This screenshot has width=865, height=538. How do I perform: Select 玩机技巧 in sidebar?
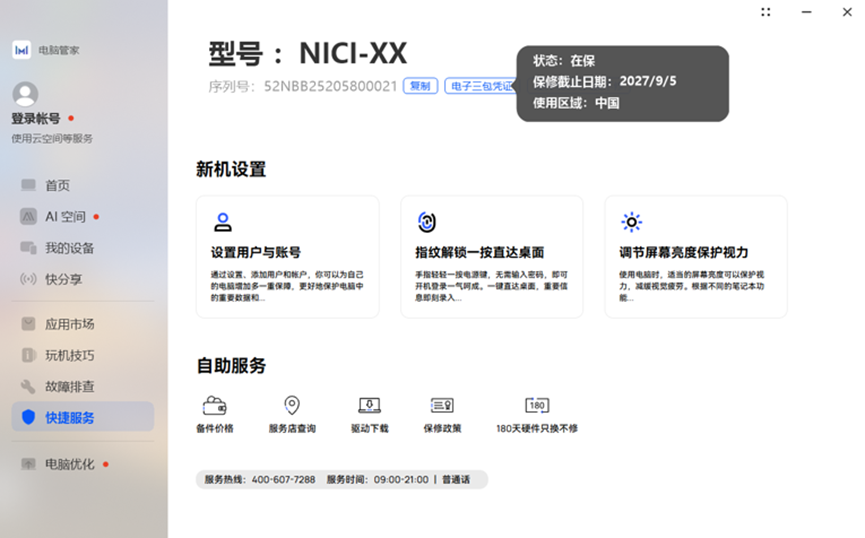[x=69, y=355]
